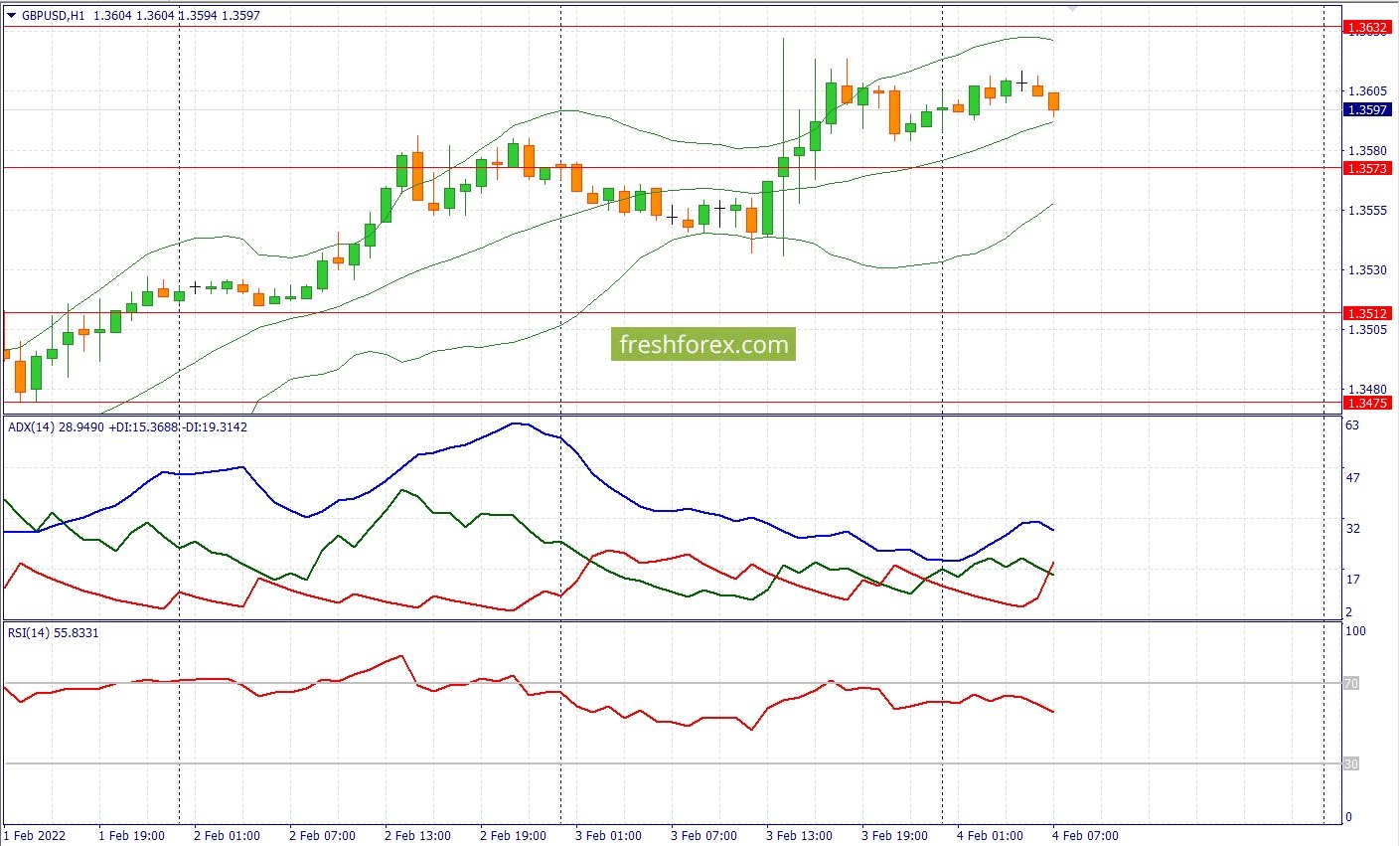The image size is (1400, 846).
Task: Click the triangle arrow beside GBPUSD,H1
Action: [x=12, y=16]
